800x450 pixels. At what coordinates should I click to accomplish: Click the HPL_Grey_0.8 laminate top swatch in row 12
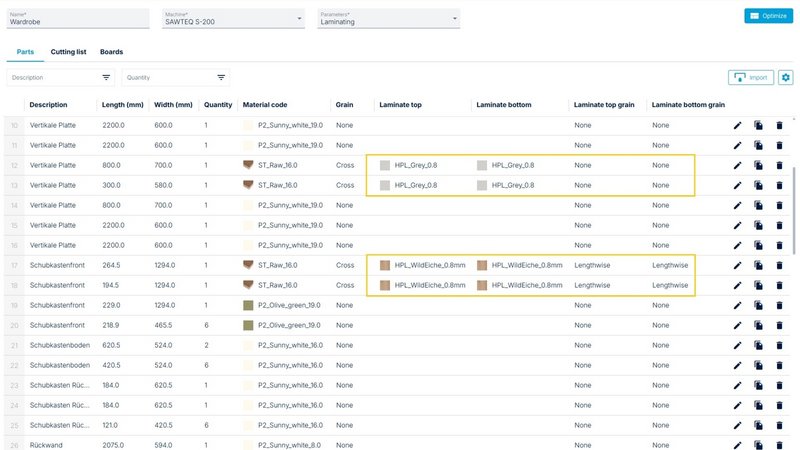384,165
